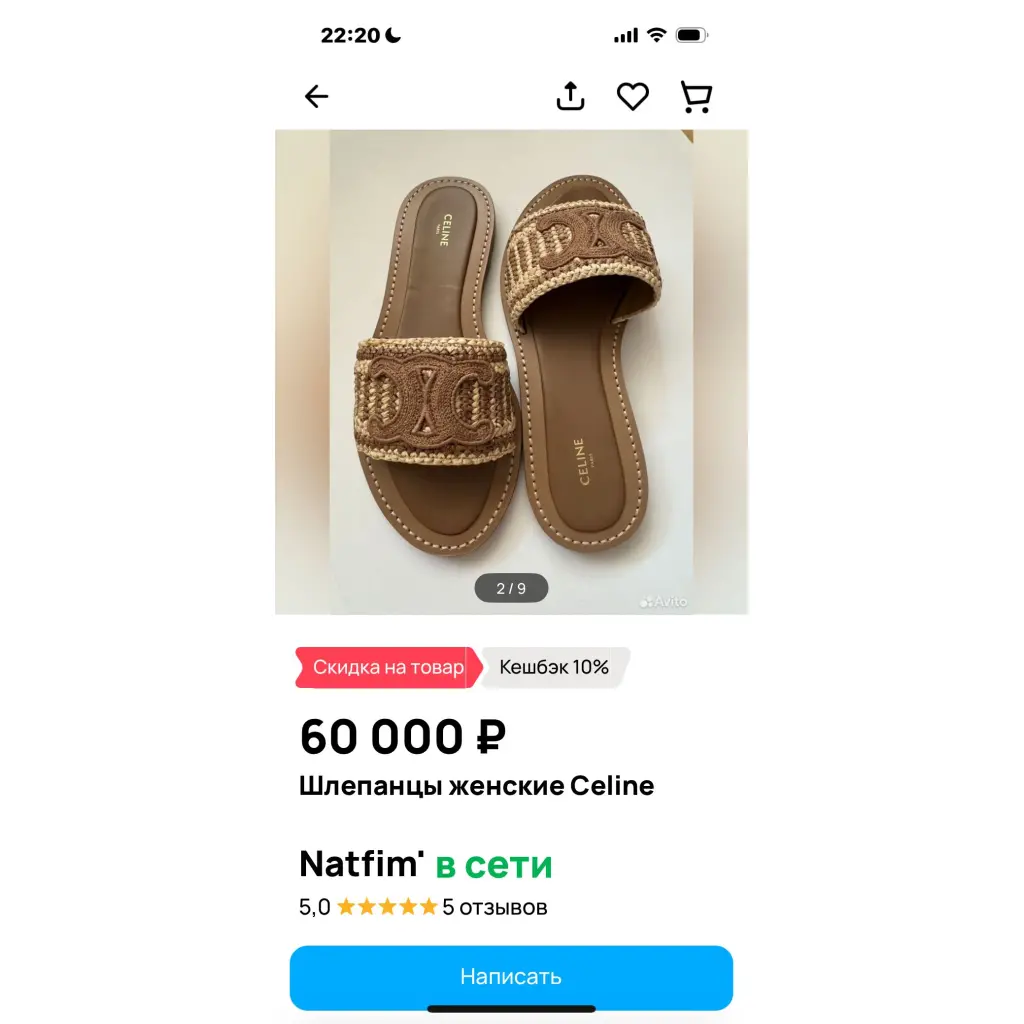Tap the Celine slippers product photo
This screenshot has height=1024, width=1024.
click(511, 370)
